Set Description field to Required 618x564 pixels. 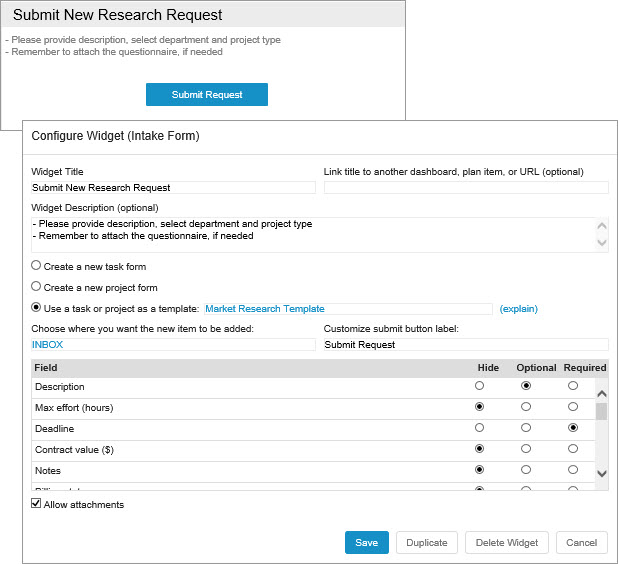tap(573, 386)
